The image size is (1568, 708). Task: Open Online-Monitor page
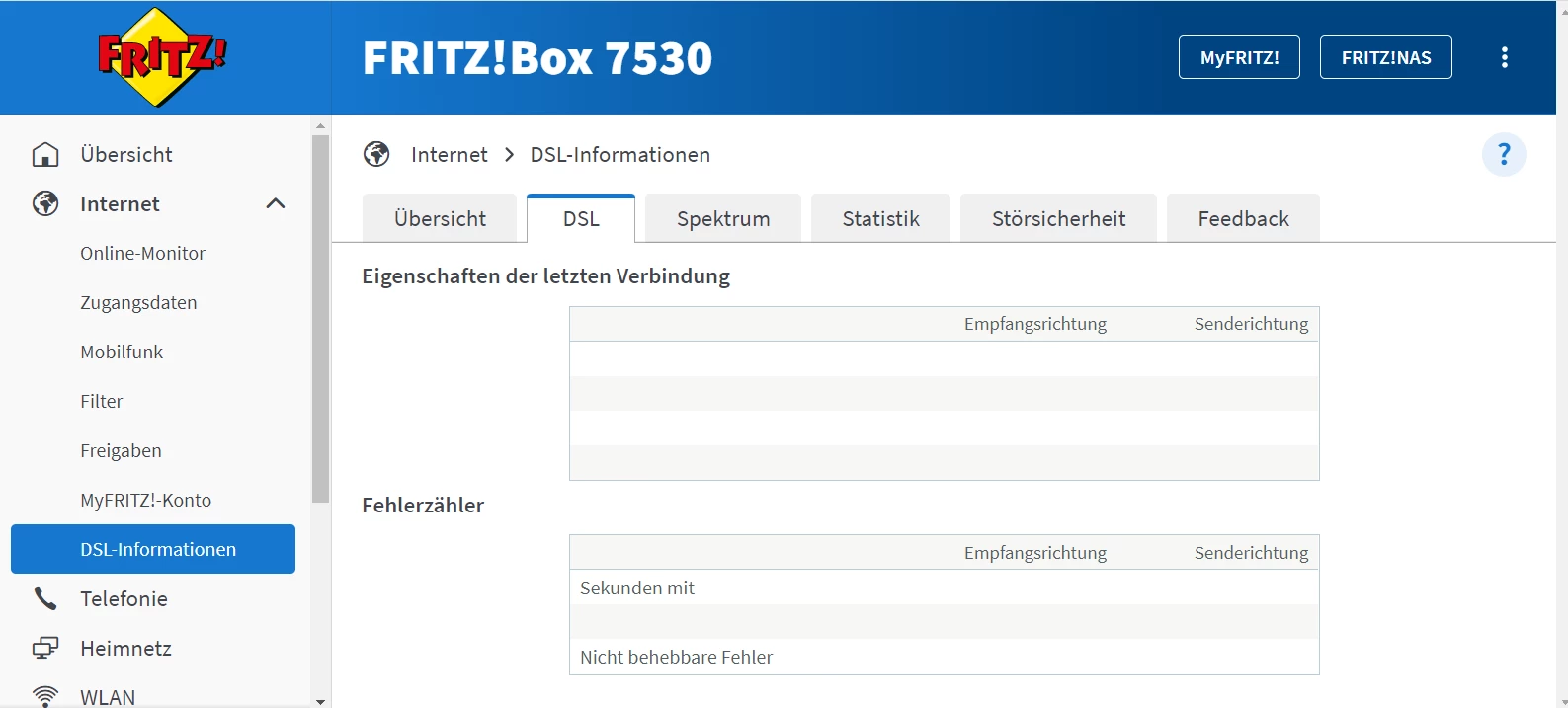pyautogui.click(x=143, y=254)
